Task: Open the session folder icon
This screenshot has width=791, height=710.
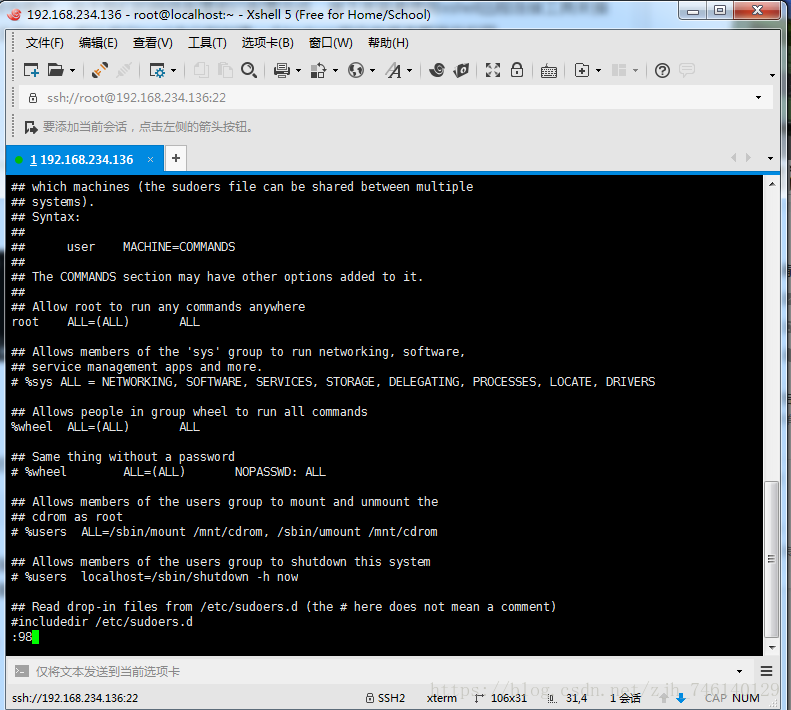Action: [55, 70]
